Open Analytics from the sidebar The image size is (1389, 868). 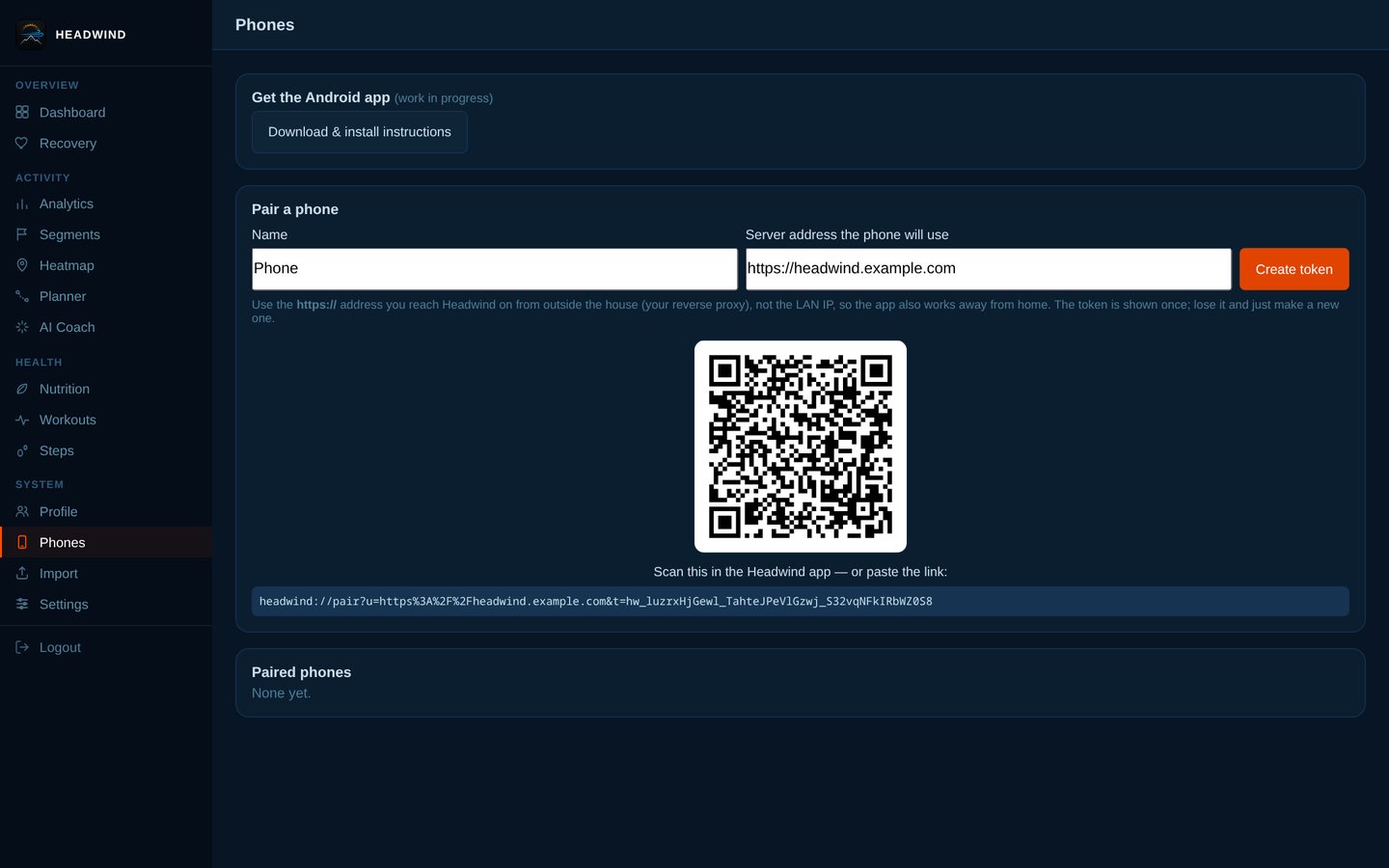106,203
